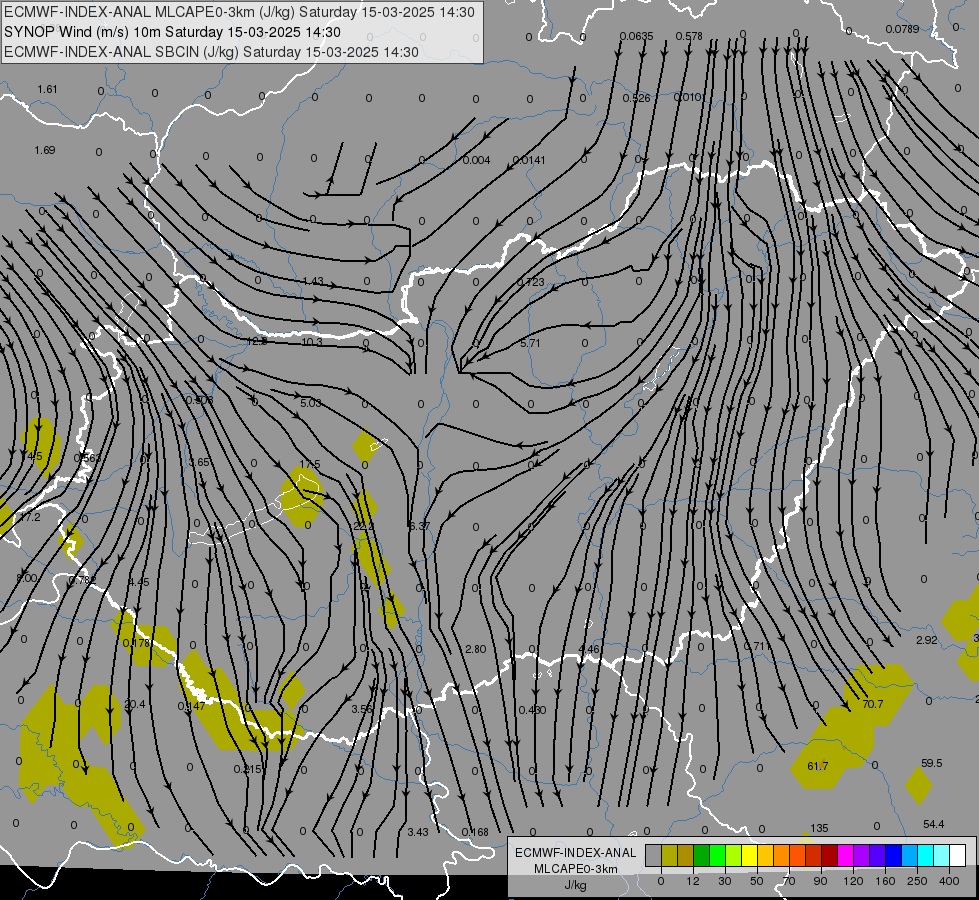Image resolution: width=979 pixels, height=900 pixels.
Task: Click the map value 0.004
Action: click(476, 160)
